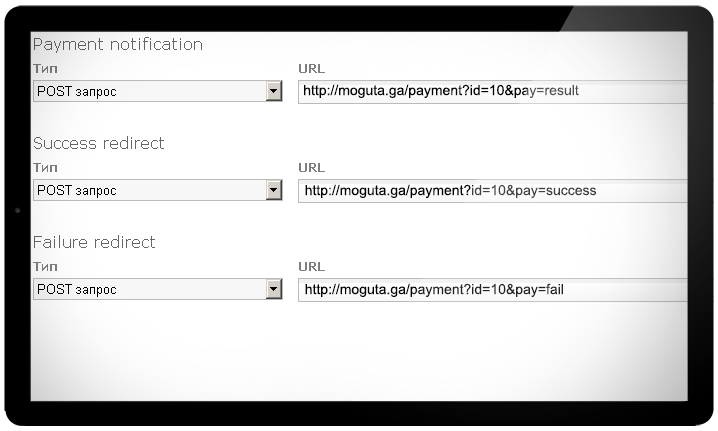The width and height of the screenshot is (718, 431).
Task: Click the 'URL' label above the pay=result field
Action: click(x=311, y=69)
